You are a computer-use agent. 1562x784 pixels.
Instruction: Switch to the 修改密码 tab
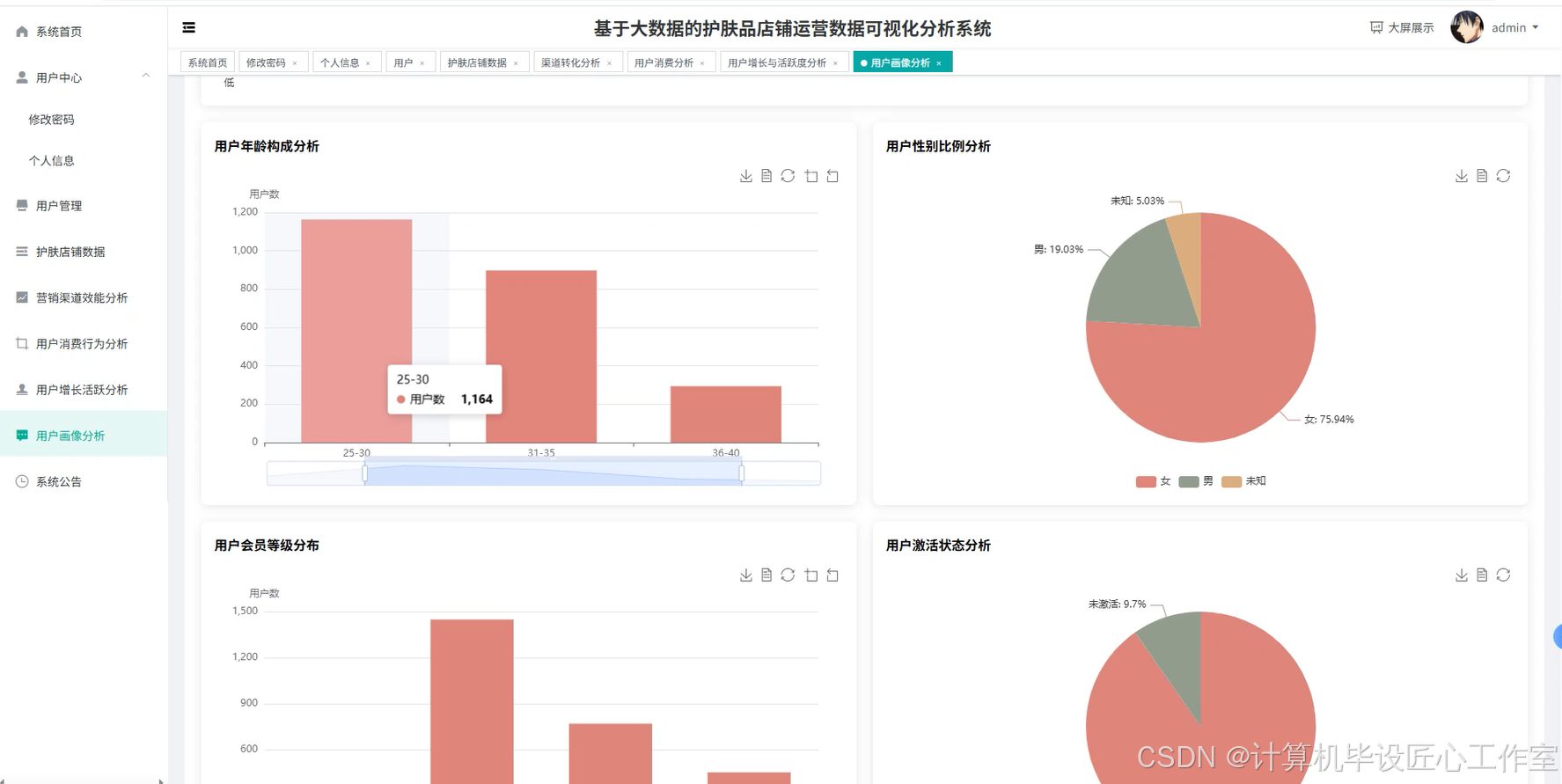[x=267, y=62]
